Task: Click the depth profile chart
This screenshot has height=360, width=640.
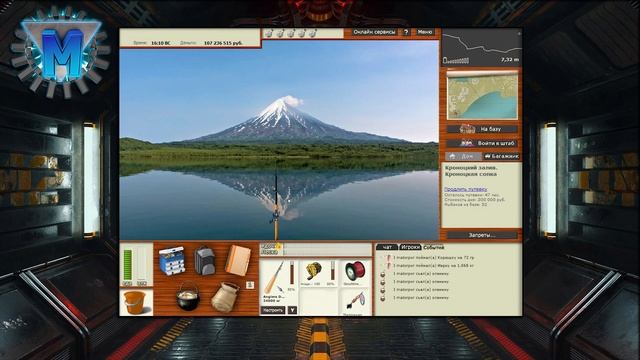Action: point(482,47)
